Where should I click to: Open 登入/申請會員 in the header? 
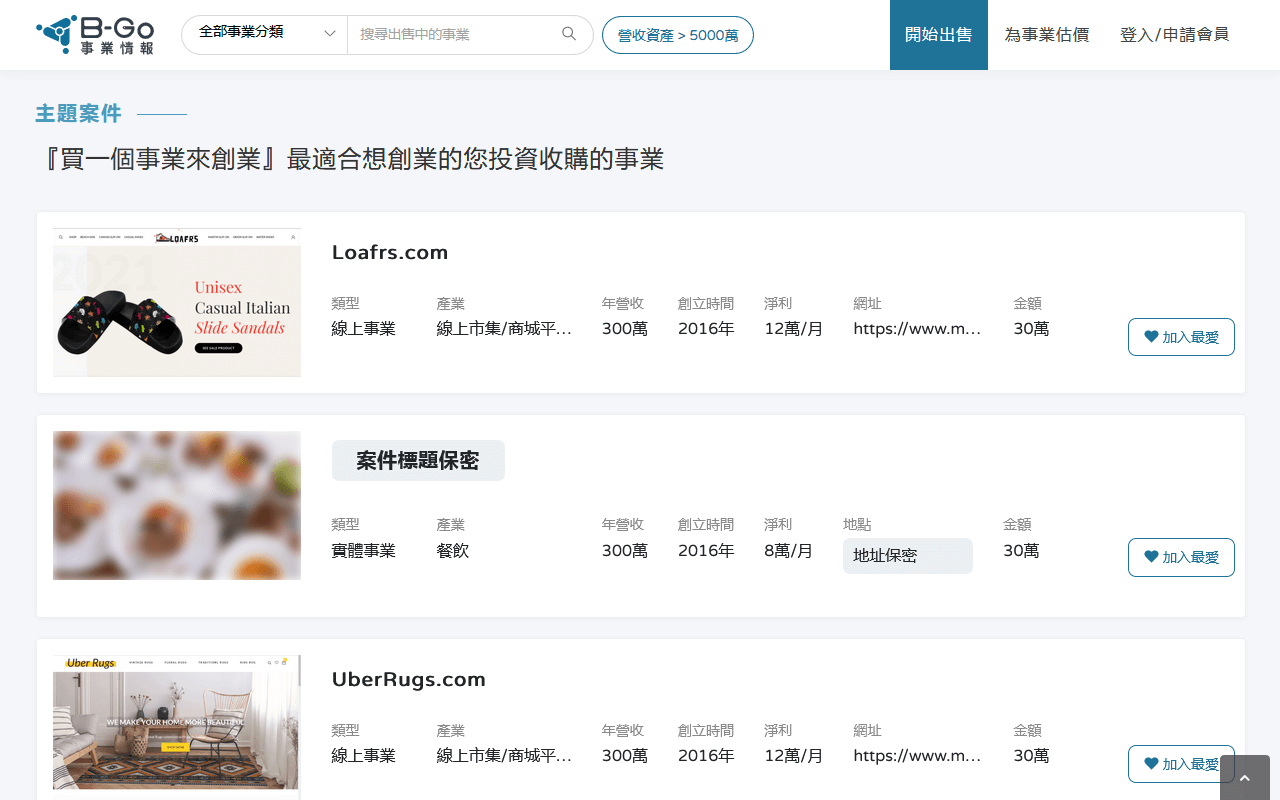(1174, 35)
